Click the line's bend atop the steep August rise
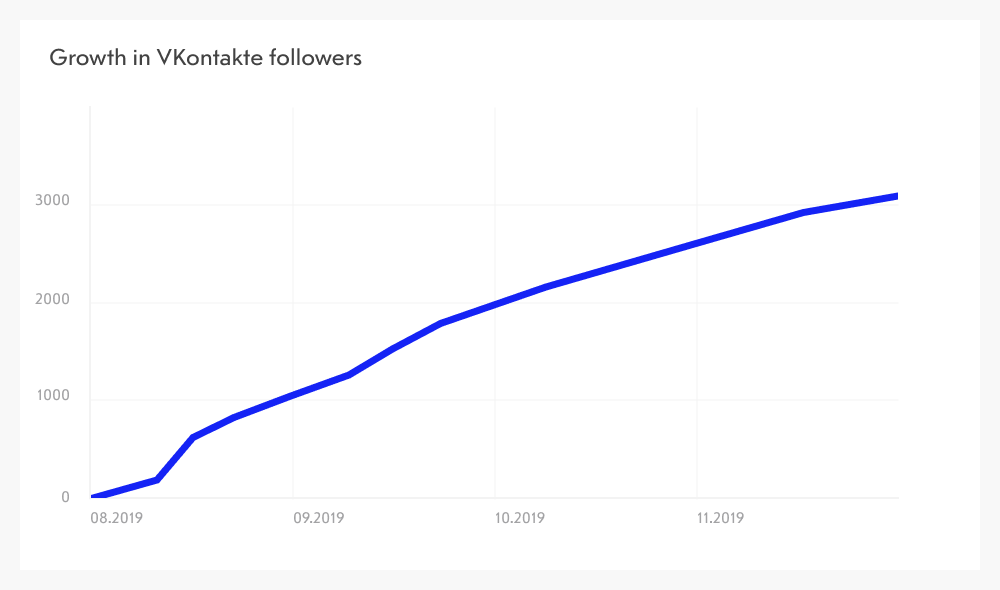Screen dimensions: 1000x590 pos(193,437)
